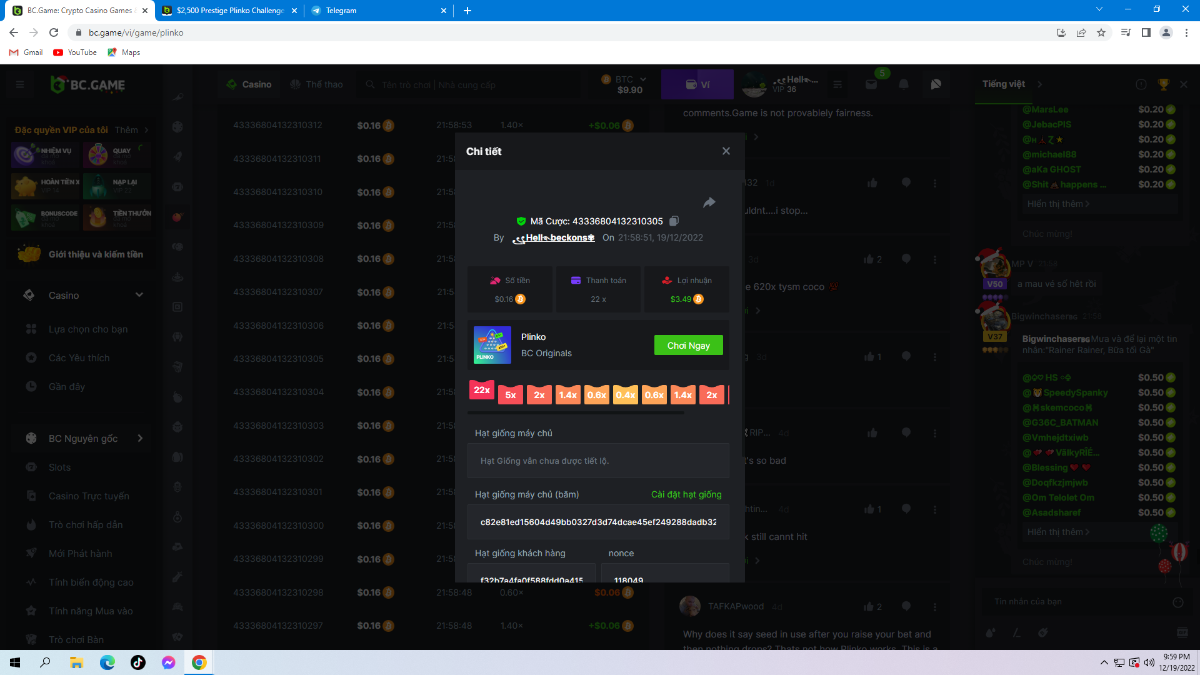1200x675 pixels.
Task: Close the Chi tiết dialog
Action: (726, 151)
